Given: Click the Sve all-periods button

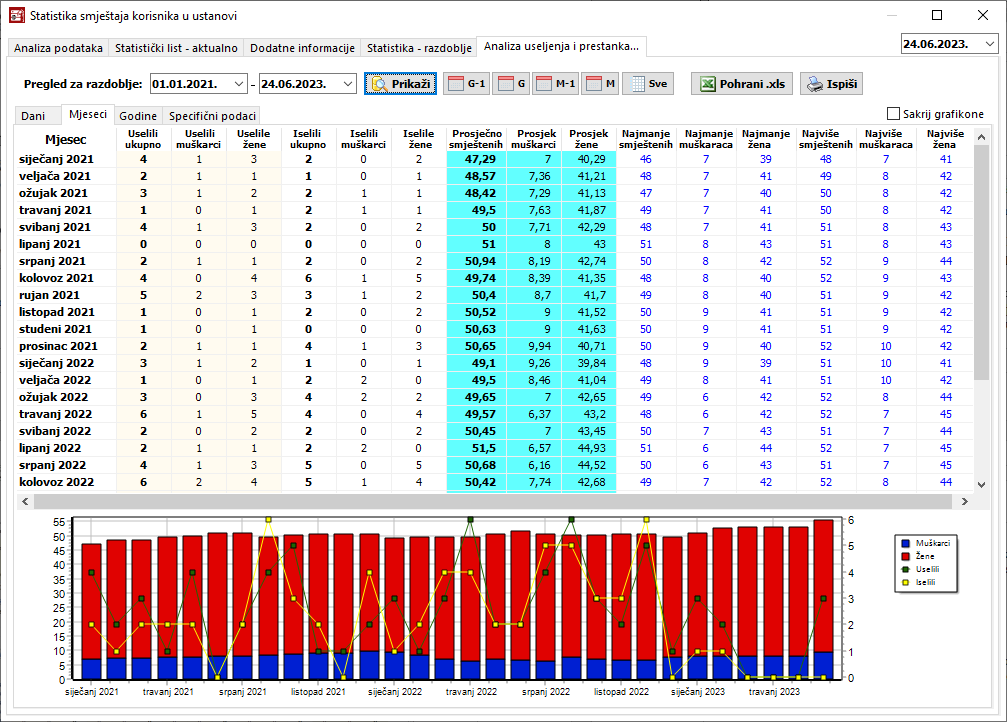Looking at the screenshot, I should tap(647, 84).
